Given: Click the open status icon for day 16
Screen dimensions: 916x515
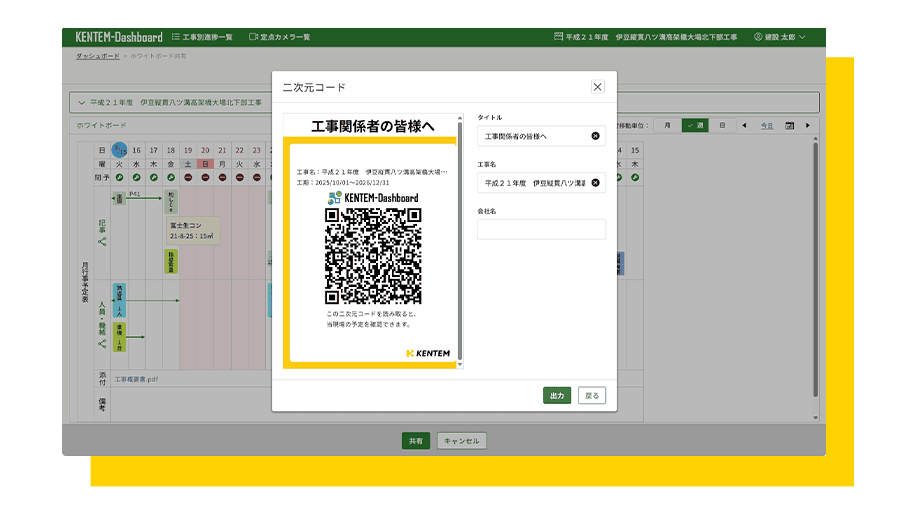Looking at the screenshot, I should pos(137,178).
